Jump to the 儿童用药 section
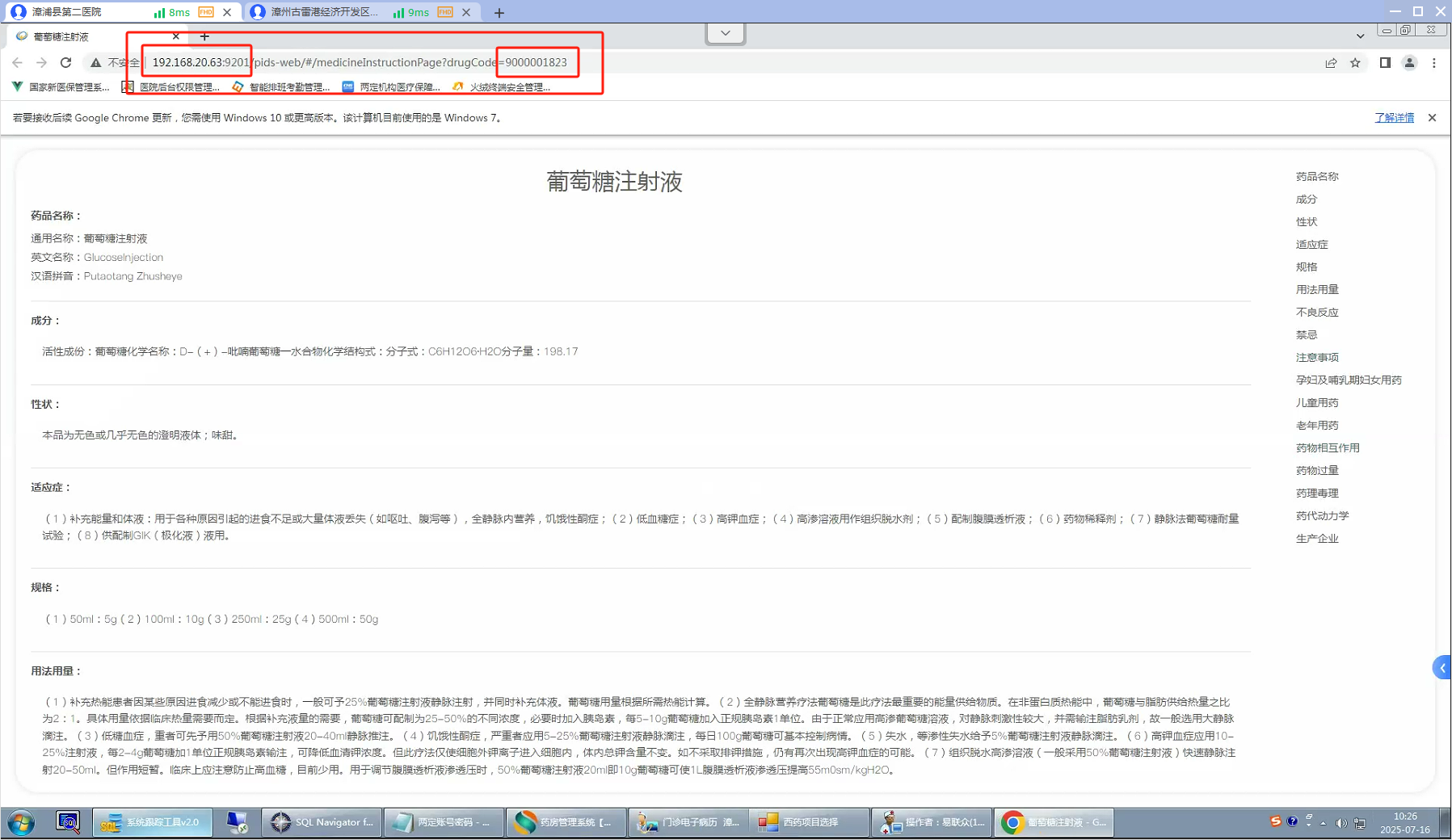The width and height of the screenshot is (1452, 840). (1317, 402)
